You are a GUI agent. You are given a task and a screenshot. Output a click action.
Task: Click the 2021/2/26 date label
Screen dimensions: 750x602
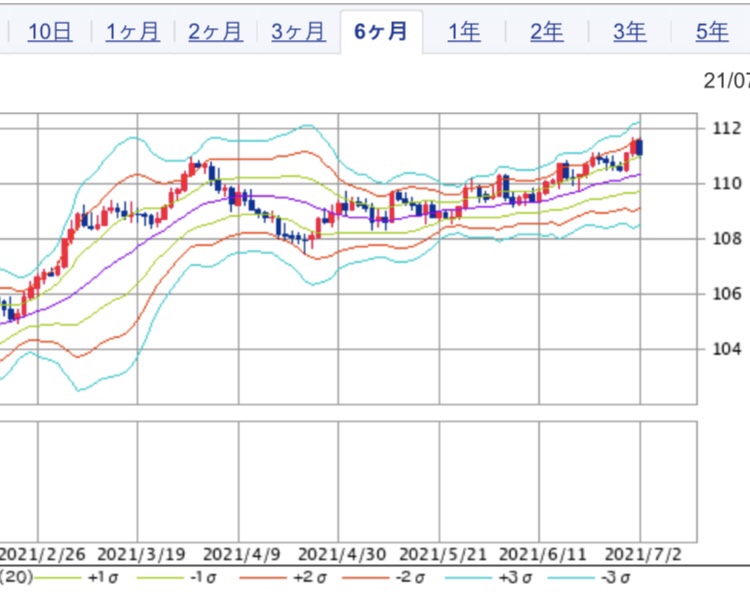42,554
